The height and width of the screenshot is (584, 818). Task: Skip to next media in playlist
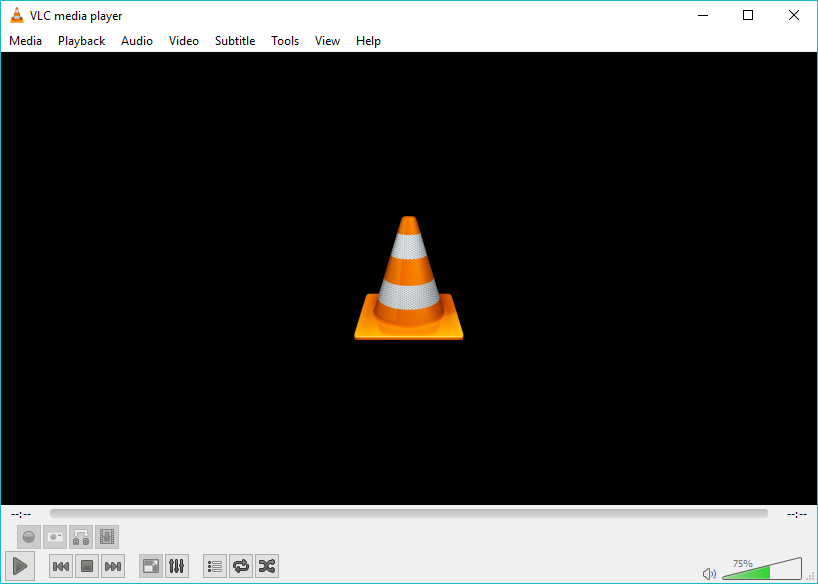[113, 566]
